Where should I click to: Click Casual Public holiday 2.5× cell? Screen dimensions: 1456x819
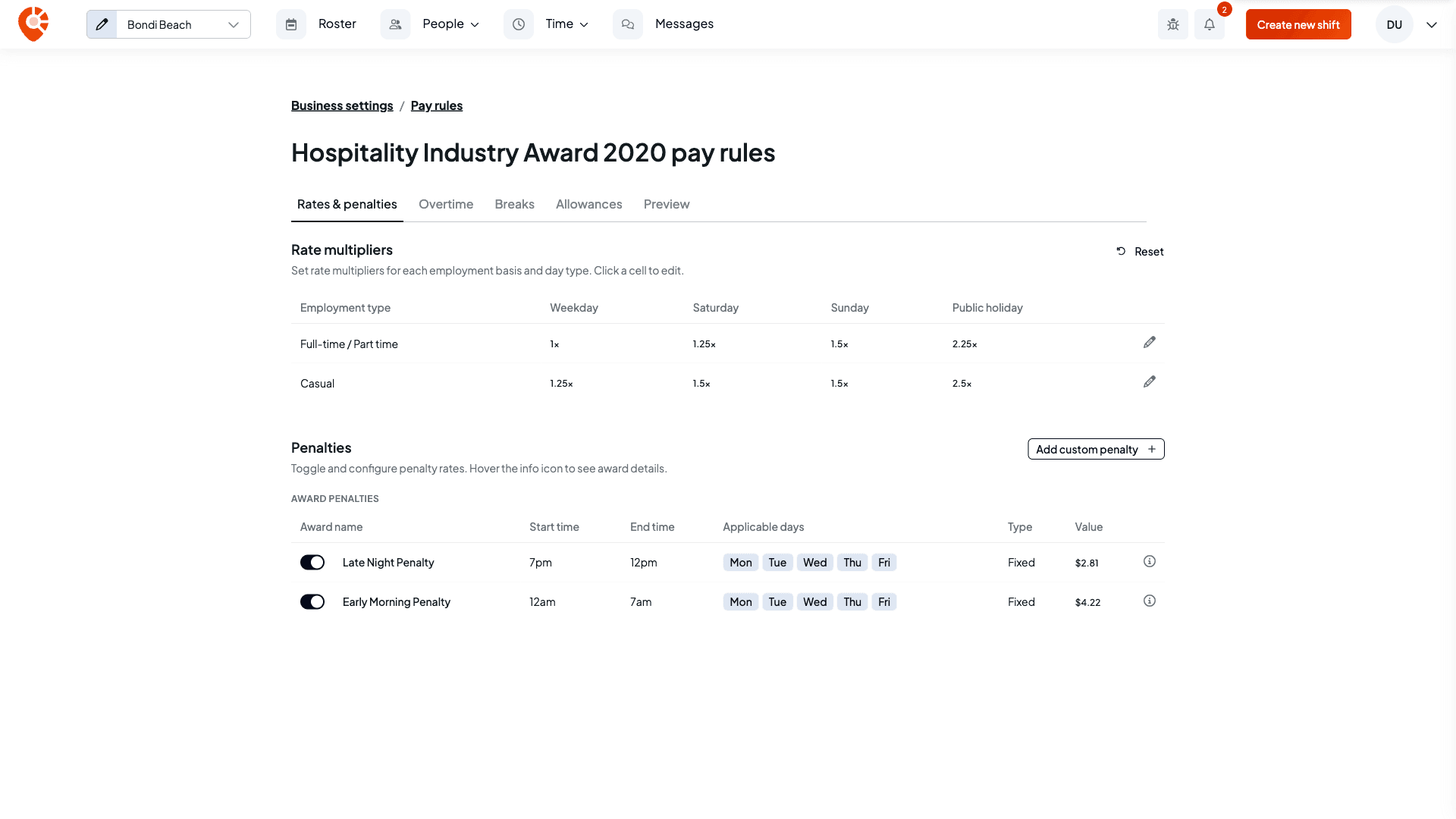tap(962, 384)
